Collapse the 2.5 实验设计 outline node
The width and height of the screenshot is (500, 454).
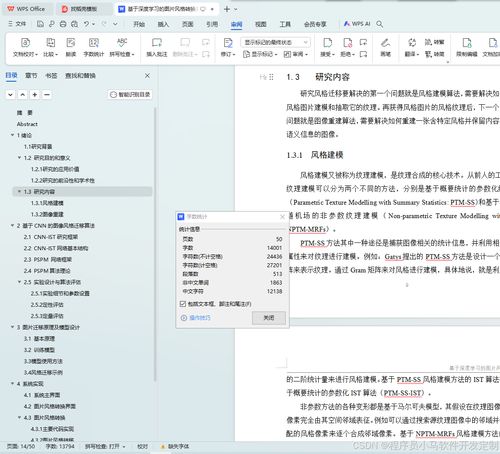[19, 282]
